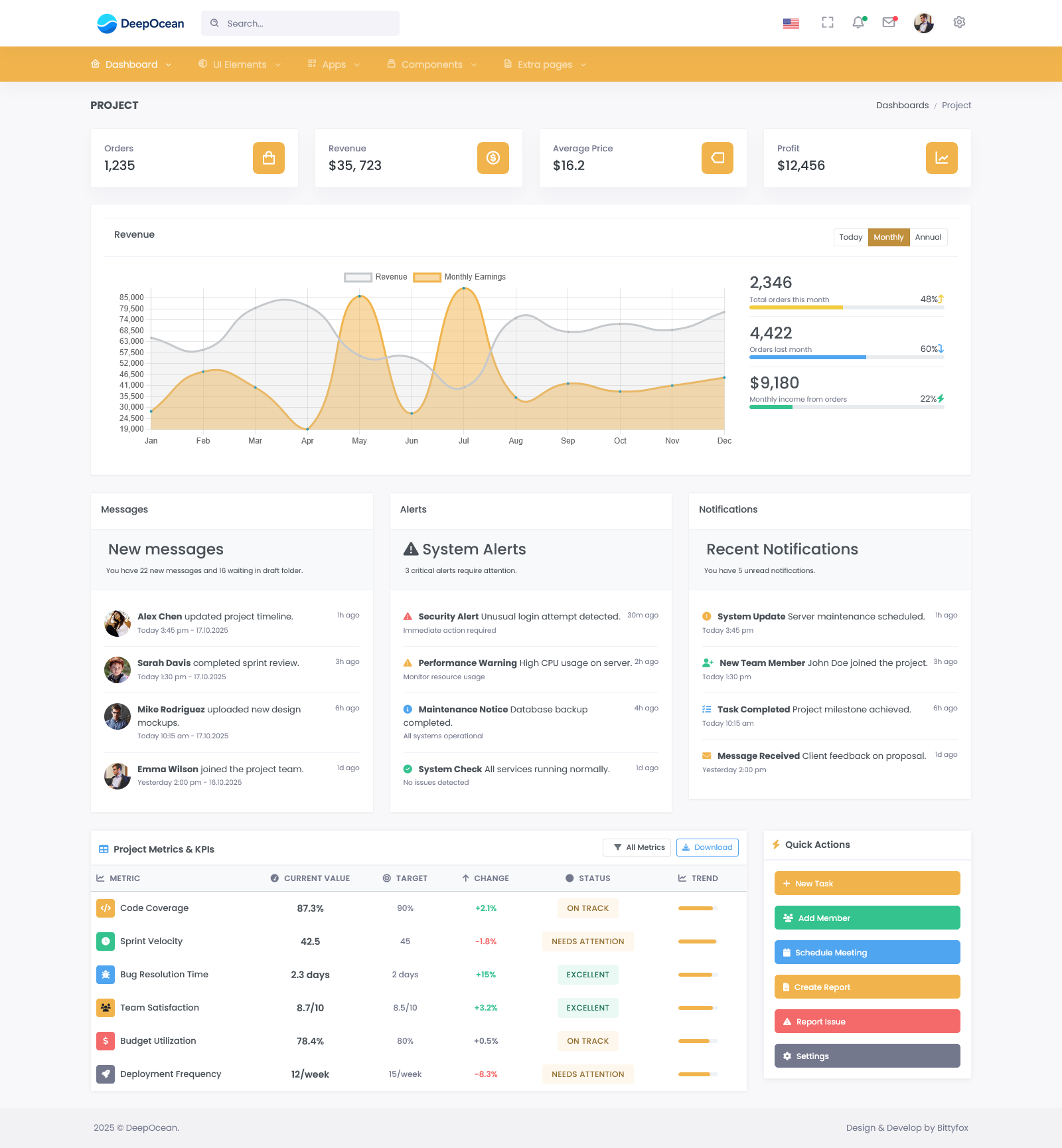
Task: Expand the UI Elements dropdown menu
Action: click(240, 64)
